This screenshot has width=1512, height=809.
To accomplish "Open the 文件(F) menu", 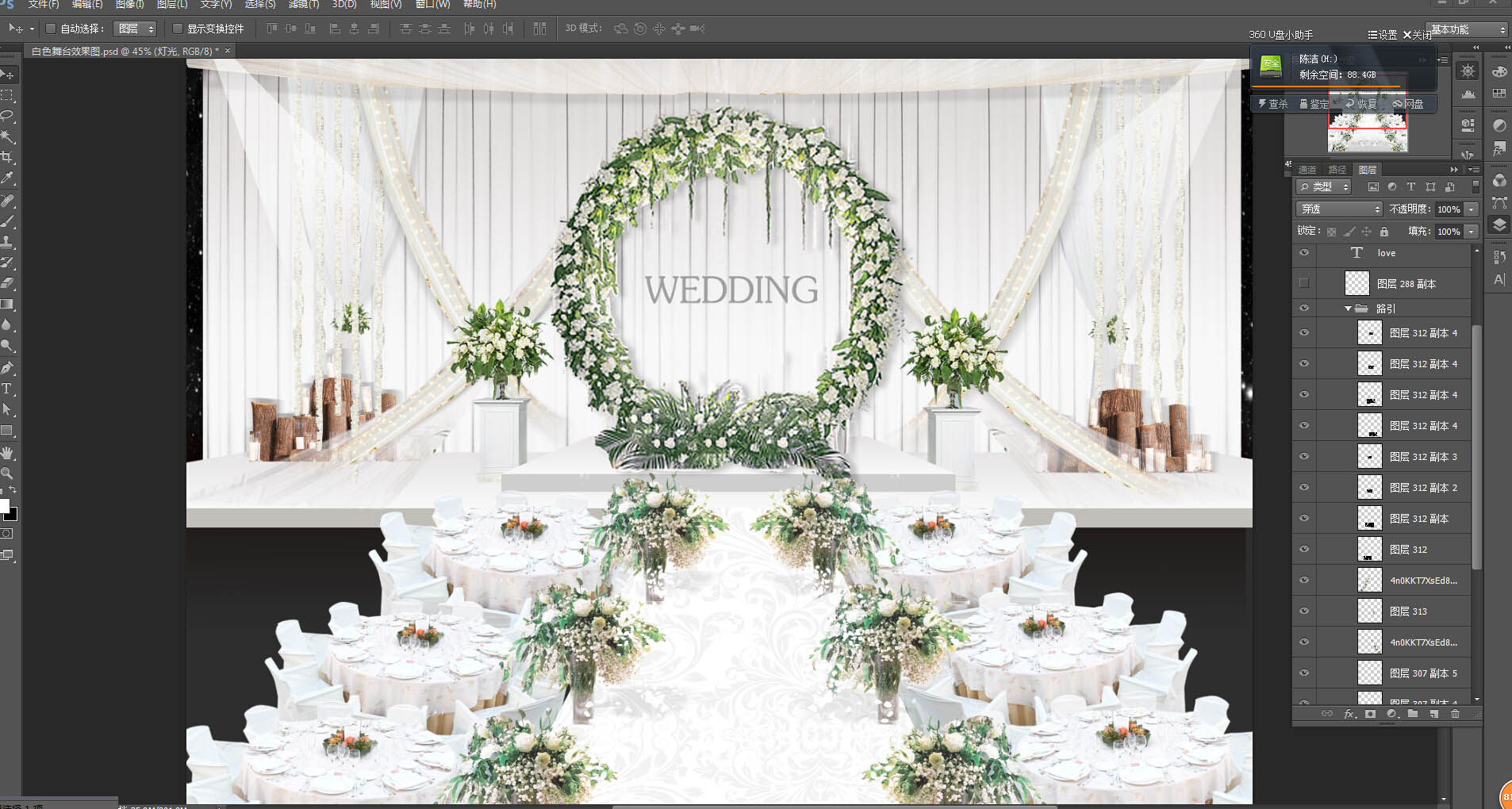I will click(44, 5).
